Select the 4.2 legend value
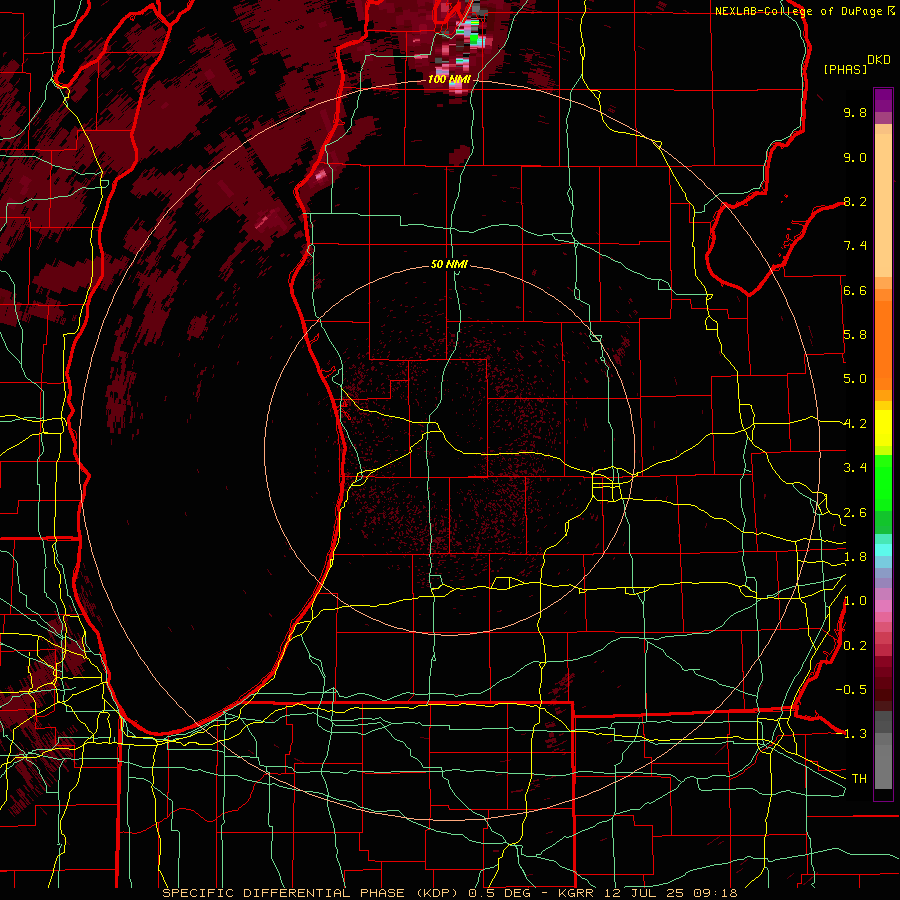This screenshot has height=900, width=900. (x=855, y=424)
